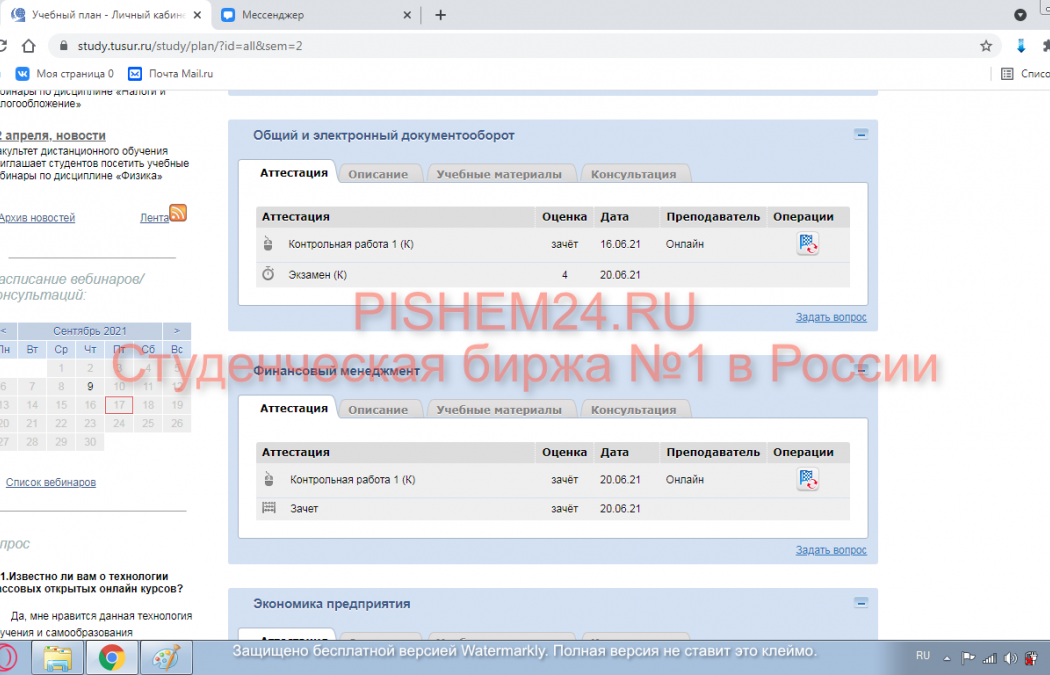Bookmark this page with the star icon
This screenshot has width=1050, height=675.
pos(986,46)
